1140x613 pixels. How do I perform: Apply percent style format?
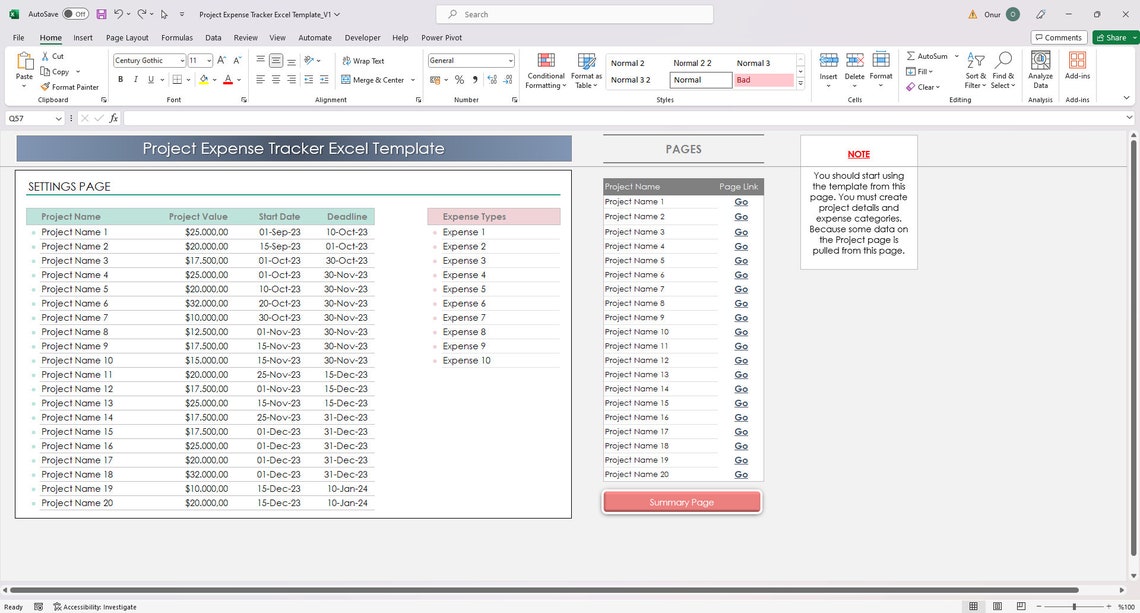pyautogui.click(x=459, y=80)
